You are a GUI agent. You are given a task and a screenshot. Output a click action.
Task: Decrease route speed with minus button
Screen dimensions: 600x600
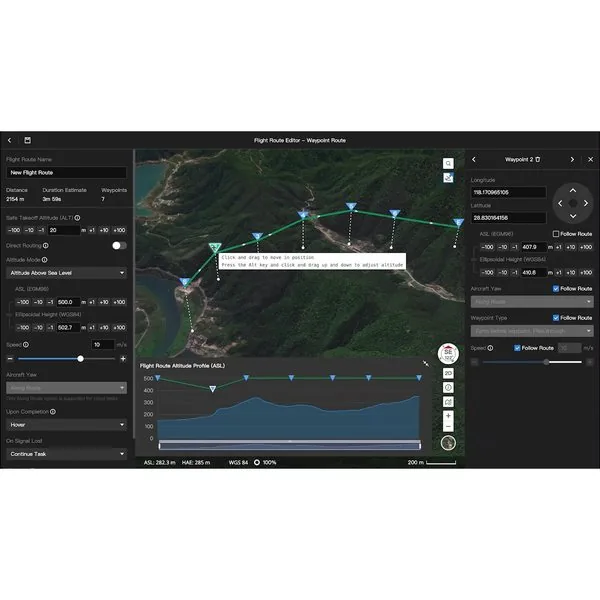(10, 359)
